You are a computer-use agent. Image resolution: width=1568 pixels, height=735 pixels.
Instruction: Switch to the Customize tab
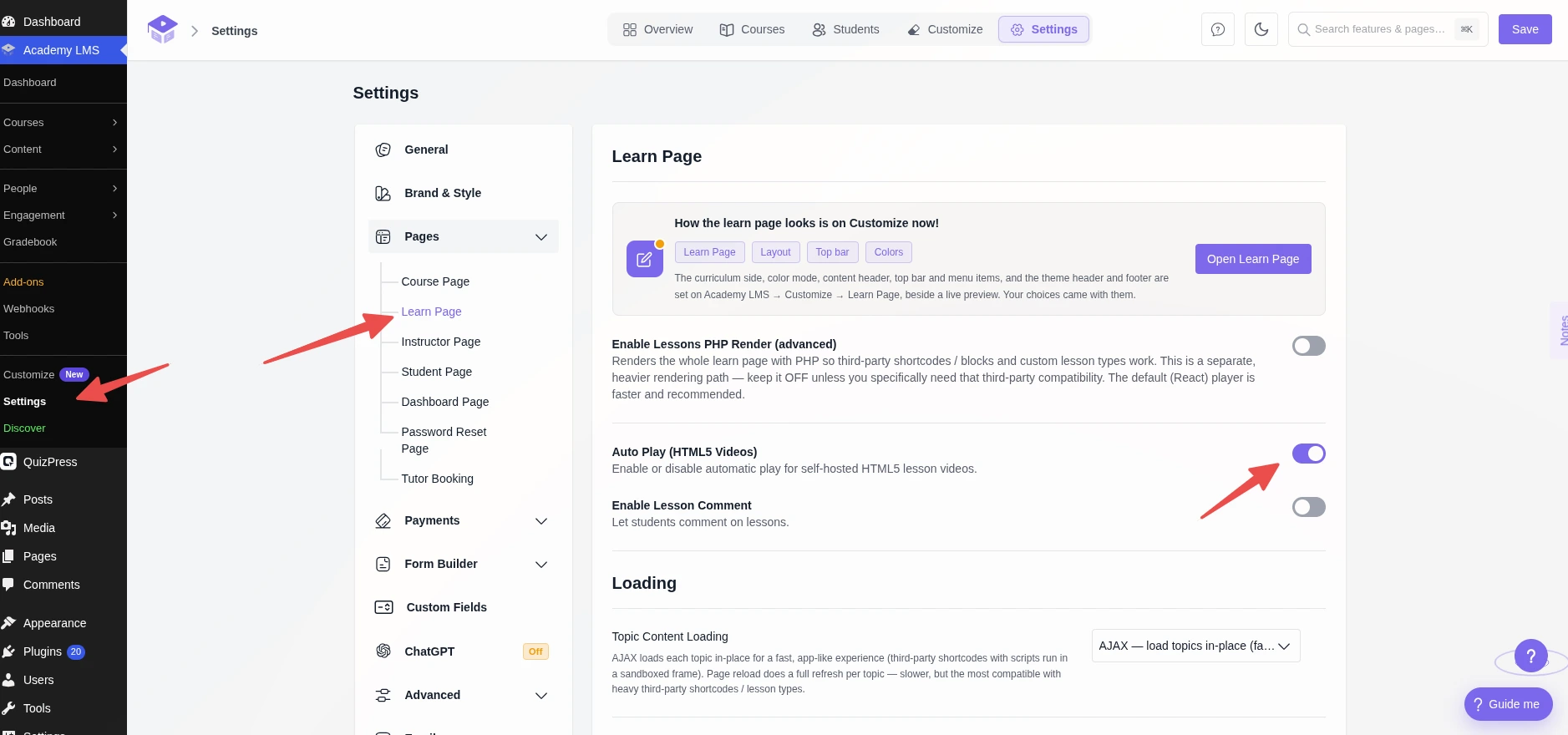pyautogui.click(x=945, y=29)
